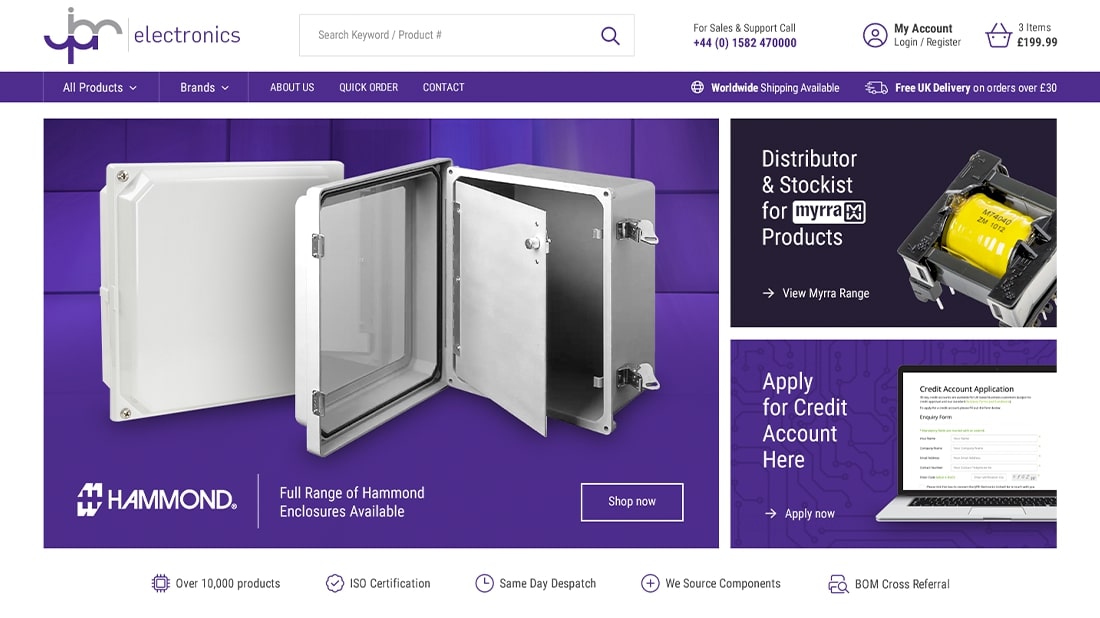
Task: Click the Free UK Delivery truck icon
Action: [876, 88]
